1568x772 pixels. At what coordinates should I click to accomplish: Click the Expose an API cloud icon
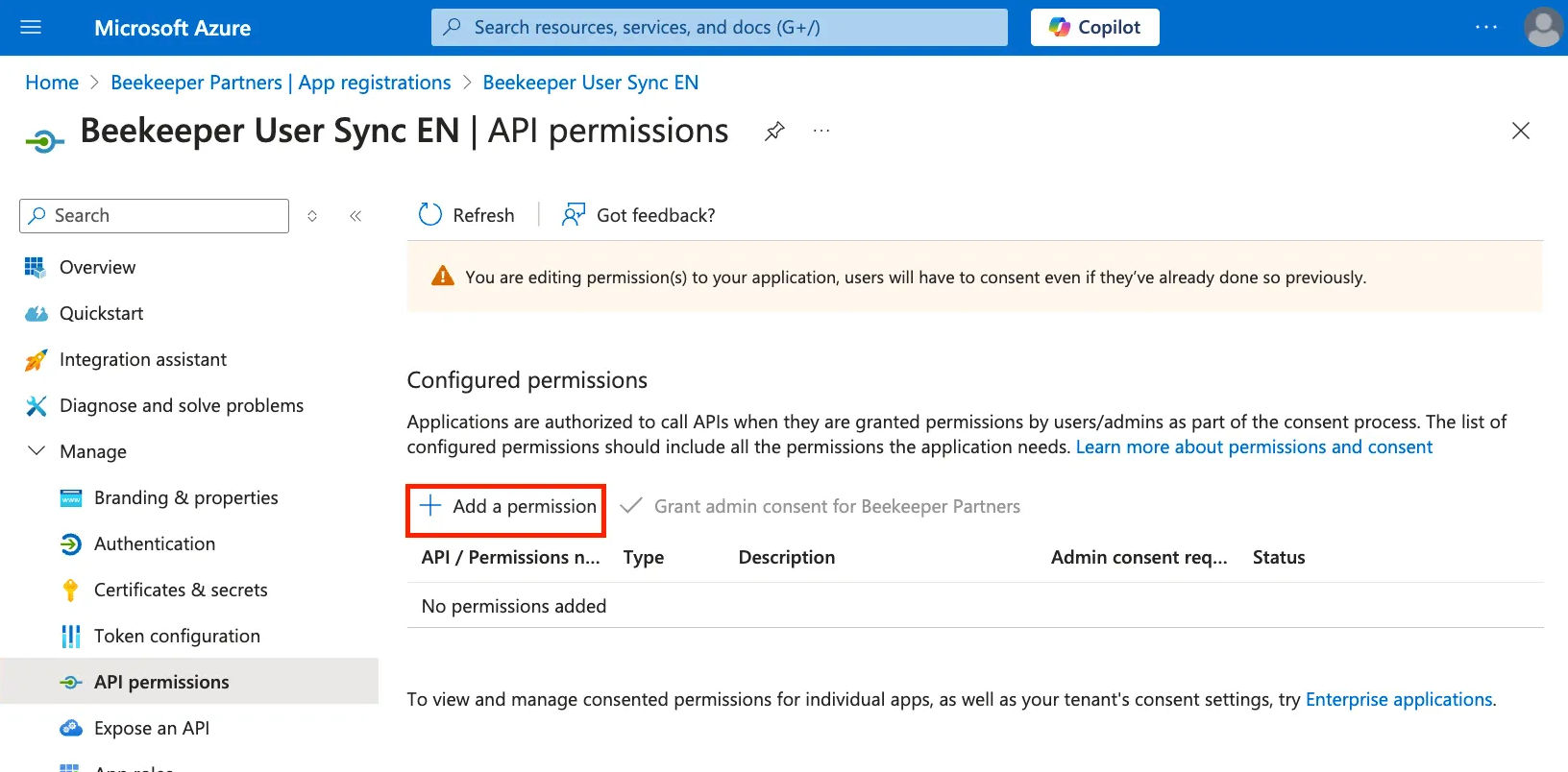pyautogui.click(x=71, y=729)
